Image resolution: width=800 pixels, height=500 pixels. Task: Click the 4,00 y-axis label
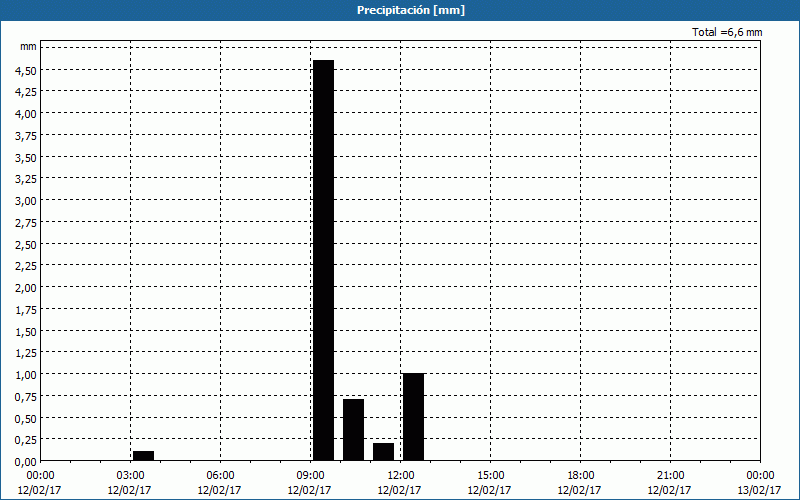coord(26,114)
